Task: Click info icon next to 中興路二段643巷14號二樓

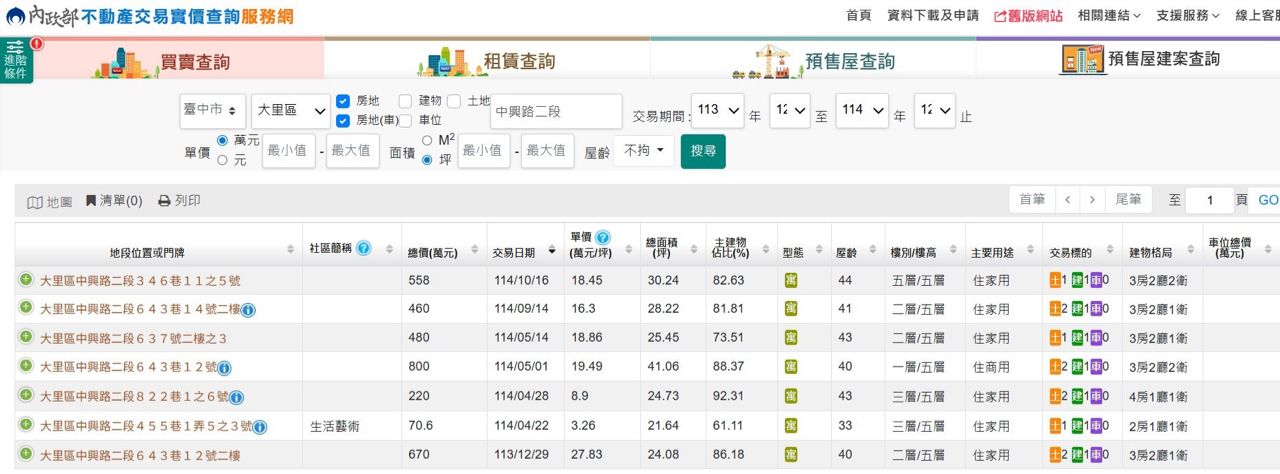Action: [248, 310]
